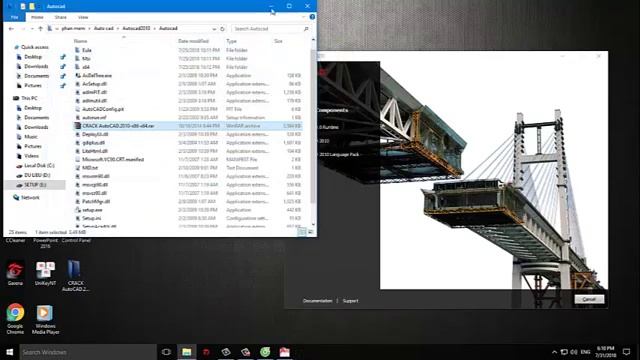Select the AutoCADConfig.pit file
The image size is (640, 360).
click(103, 109)
